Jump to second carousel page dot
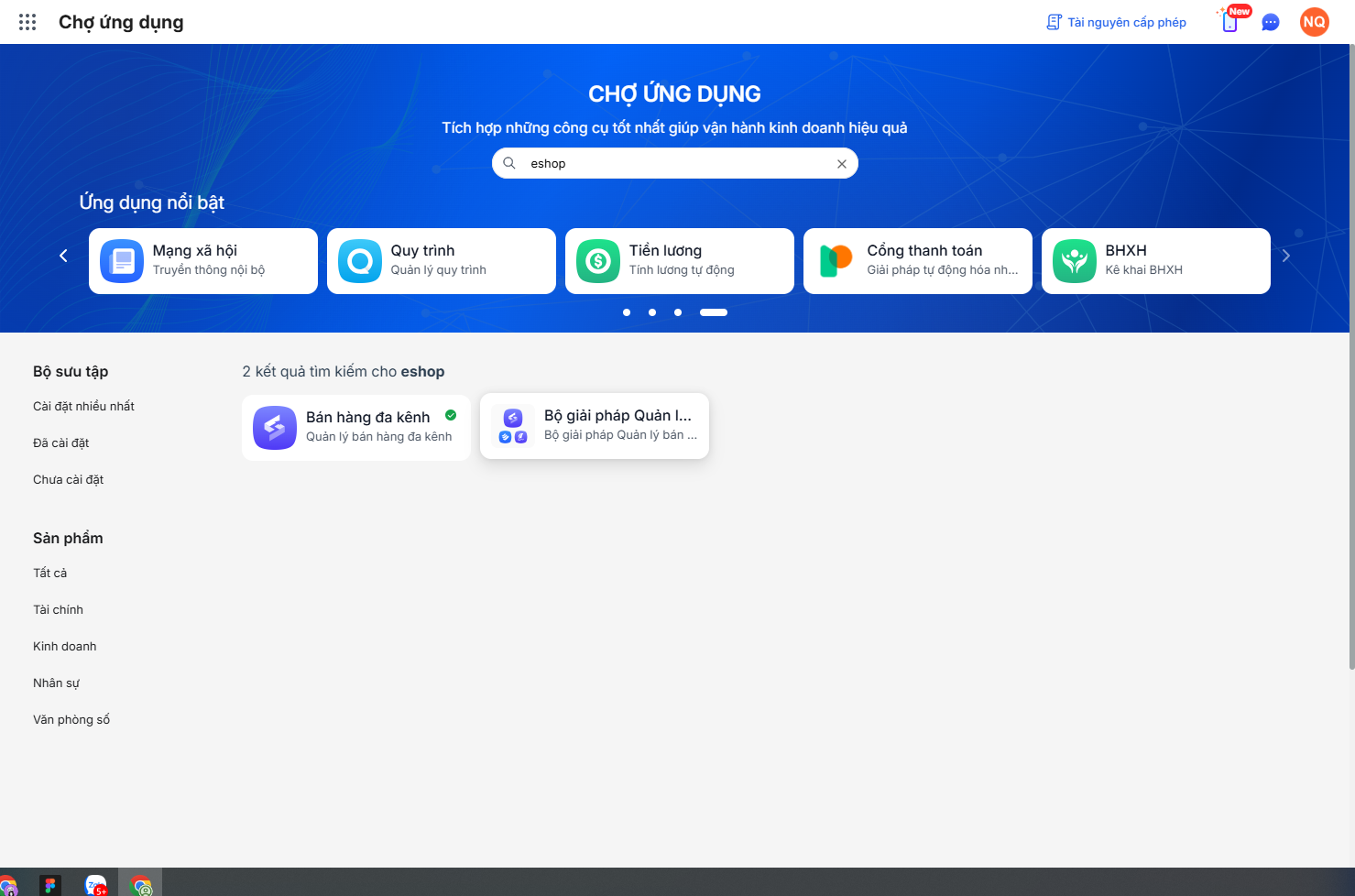The width and height of the screenshot is (1355, 896). [652, 312]
